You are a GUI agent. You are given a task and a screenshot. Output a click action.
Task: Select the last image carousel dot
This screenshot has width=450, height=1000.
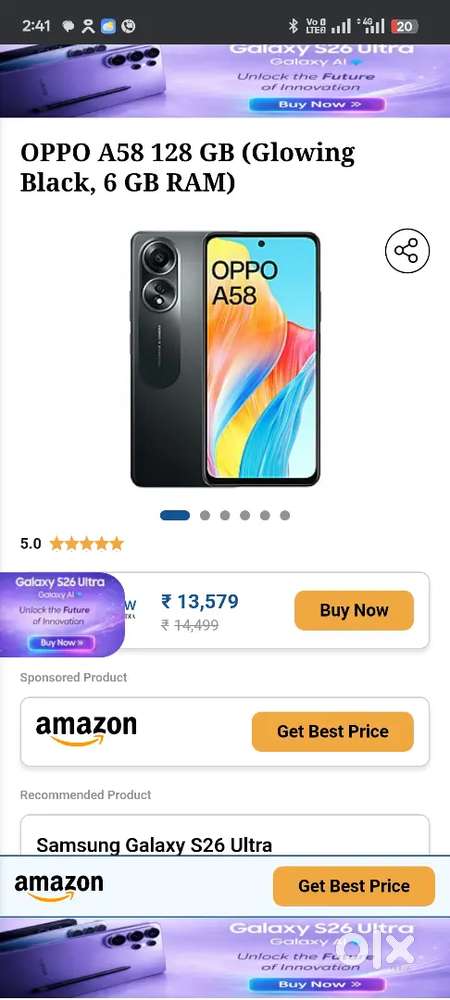[285, 515]
